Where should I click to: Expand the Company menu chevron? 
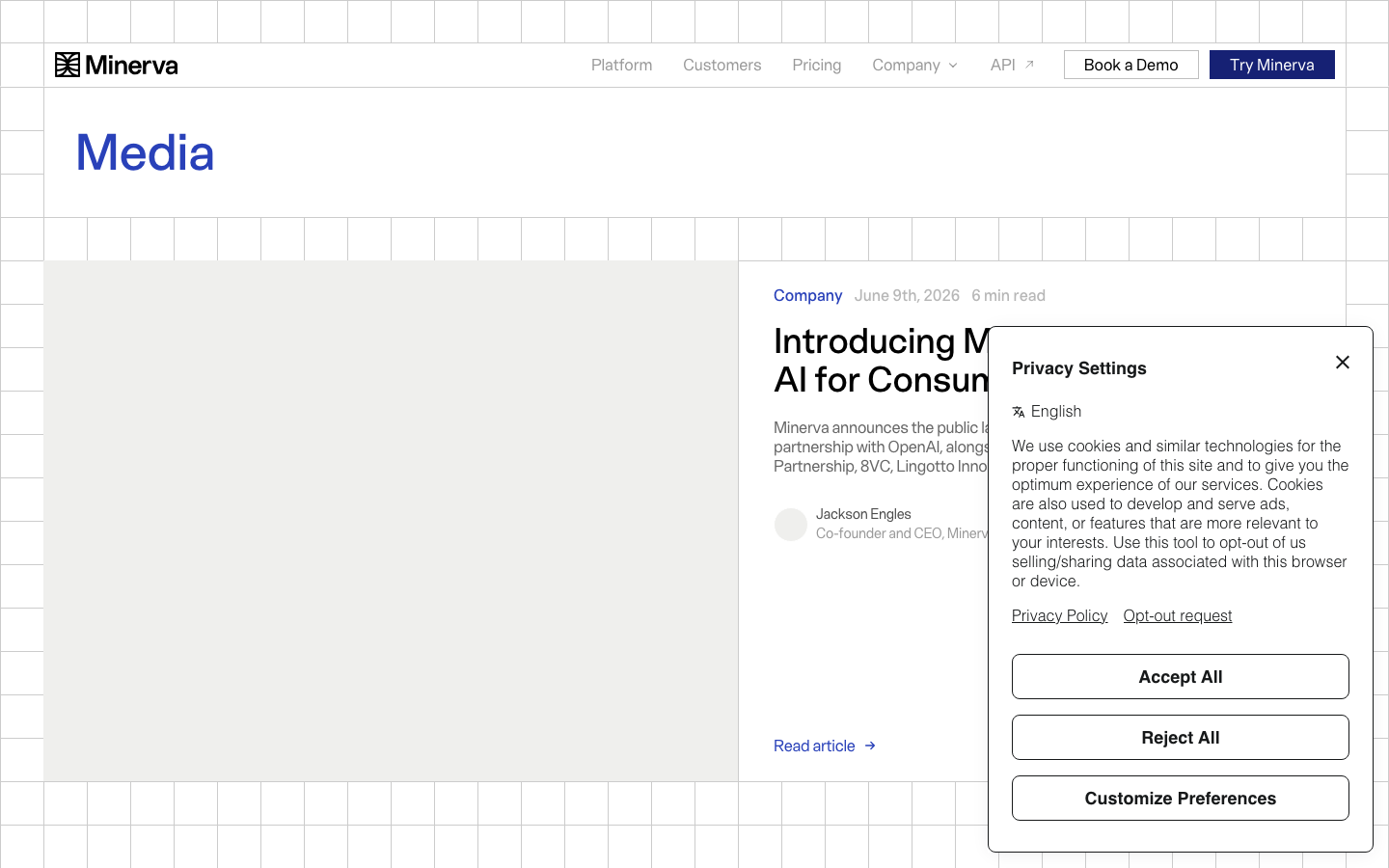tap(953, 66)
